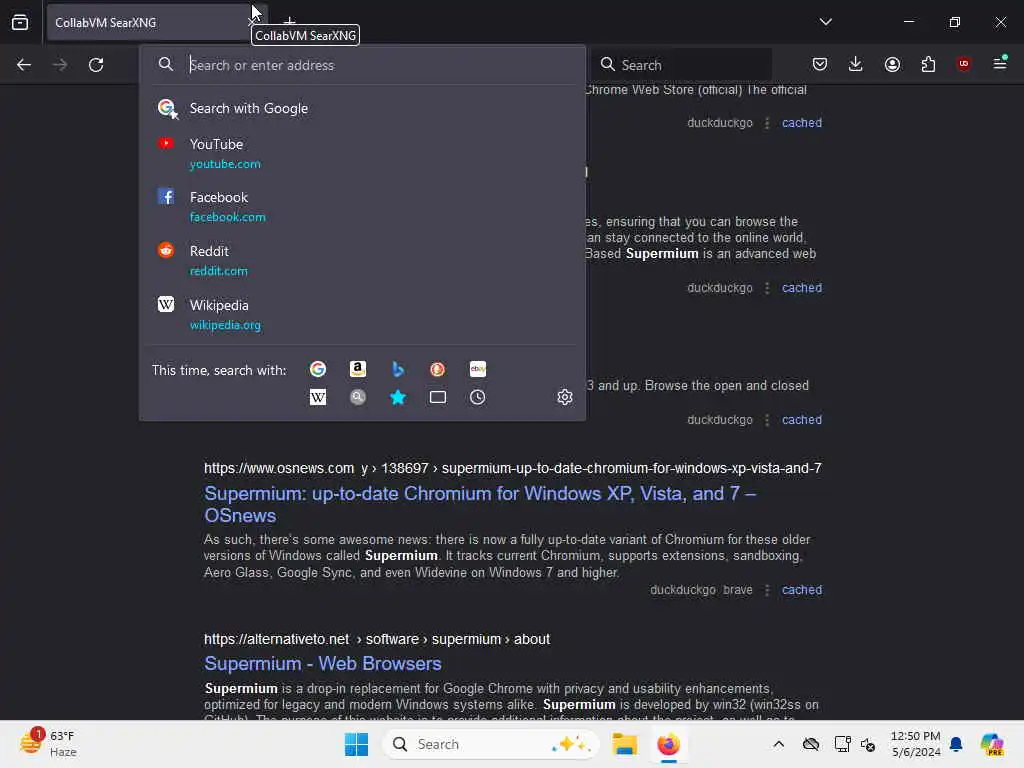Search this time with Amazon
The image size is (1024, 768).
tap(358, 369)
